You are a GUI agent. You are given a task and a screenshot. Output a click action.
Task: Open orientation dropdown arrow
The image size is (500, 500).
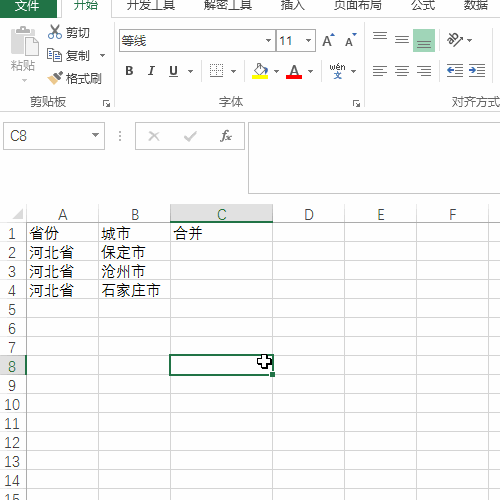click(x=470, y=40)
